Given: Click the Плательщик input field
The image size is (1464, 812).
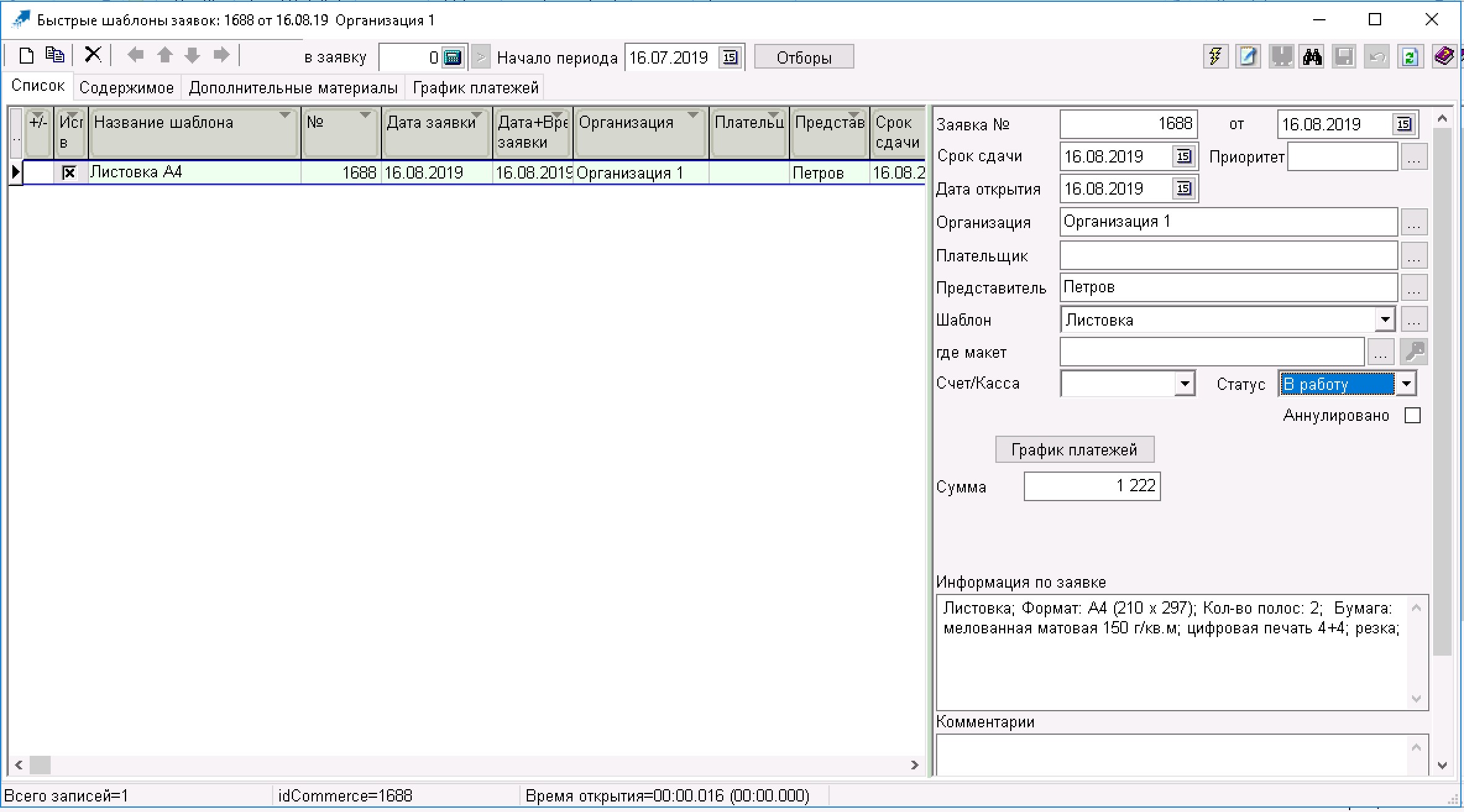Looking at the screenshot, I should coord(1228,255).
